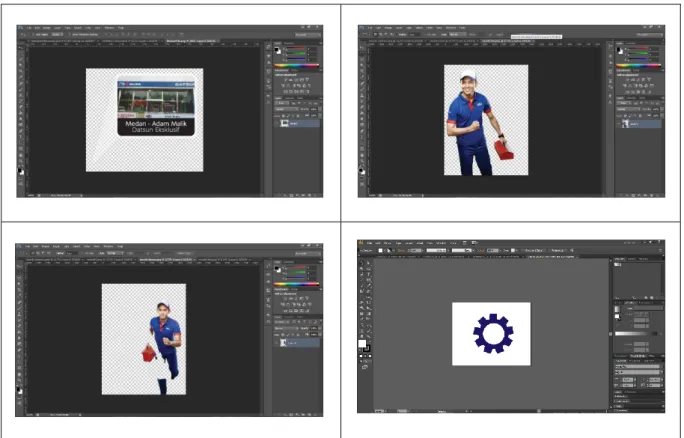Image resolution: width=684 pixels, height=438 pixels.
Task: Click the Preferences button in Illustrator's control bar
Action: coord(558,250)
